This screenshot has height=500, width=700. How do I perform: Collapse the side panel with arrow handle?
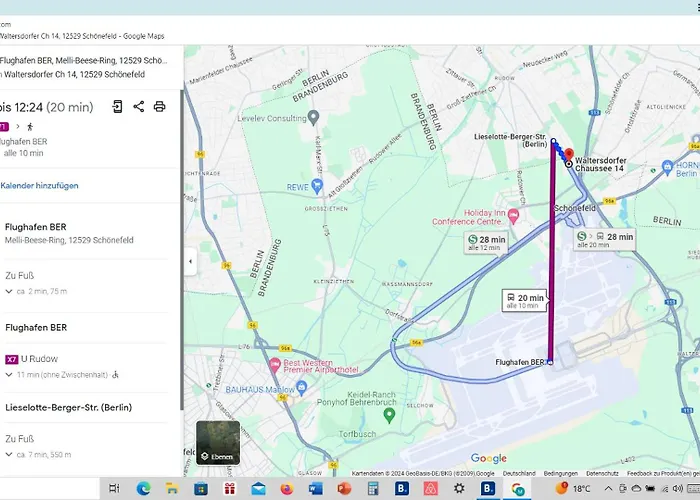click(190, 261)
